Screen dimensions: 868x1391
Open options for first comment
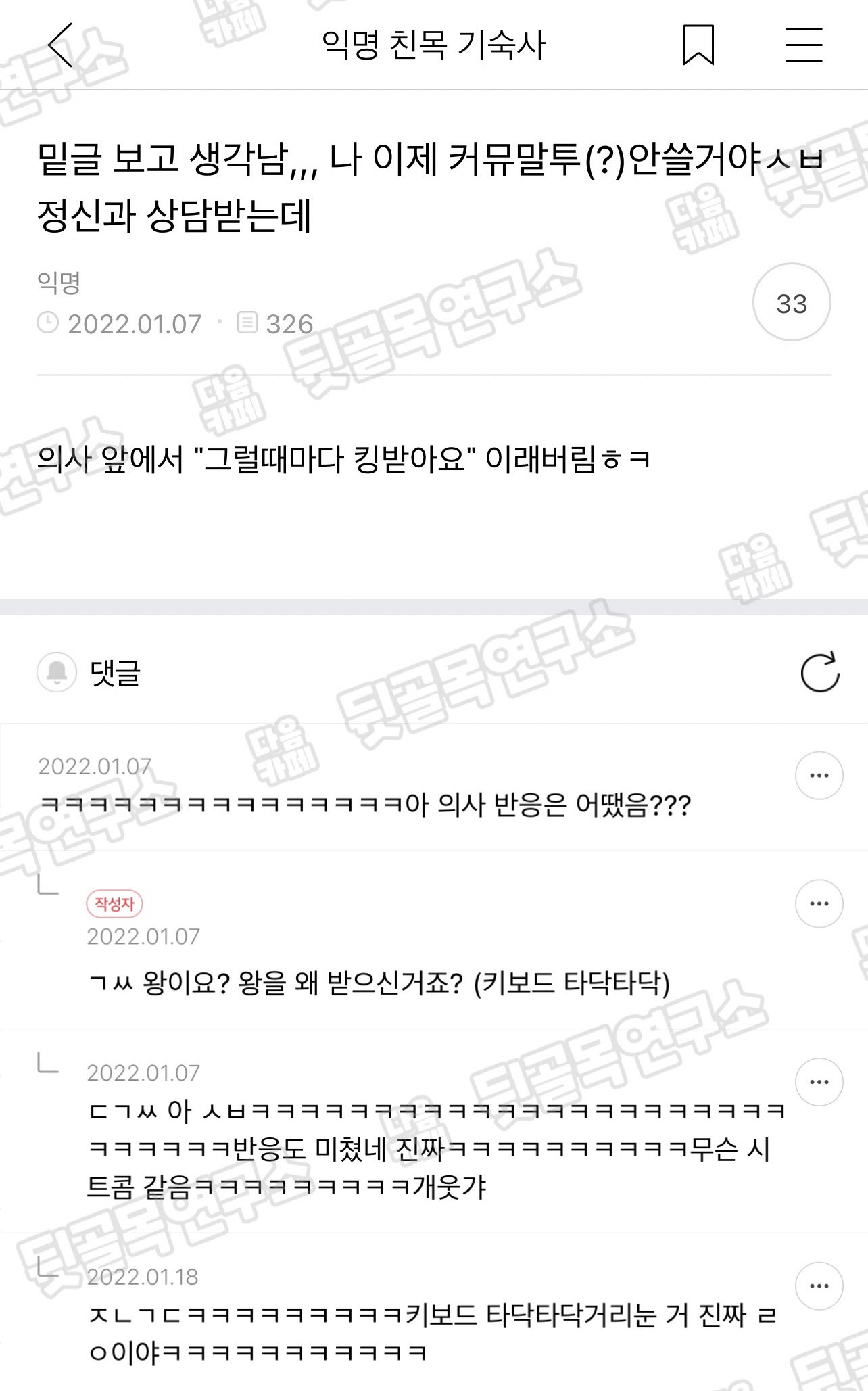(819, 776)
